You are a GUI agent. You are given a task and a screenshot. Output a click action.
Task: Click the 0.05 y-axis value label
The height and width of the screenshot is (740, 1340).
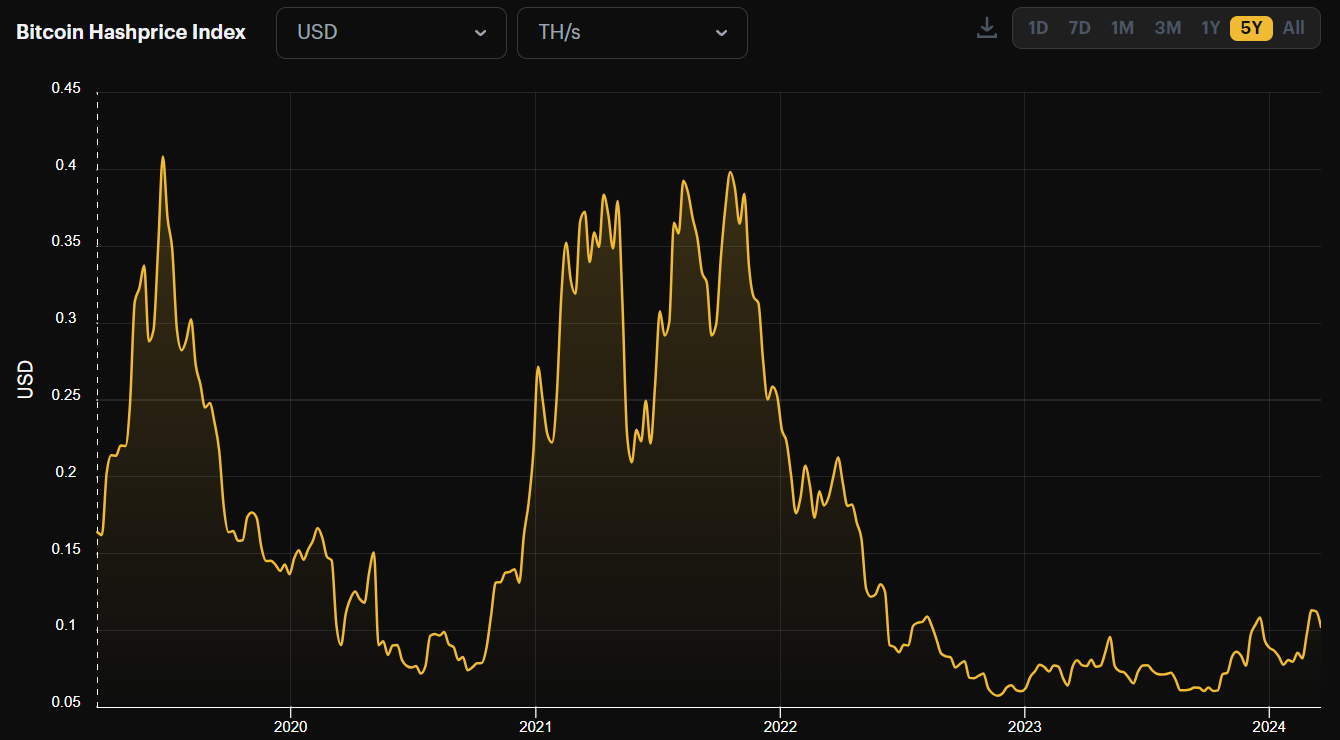(65, 702)
